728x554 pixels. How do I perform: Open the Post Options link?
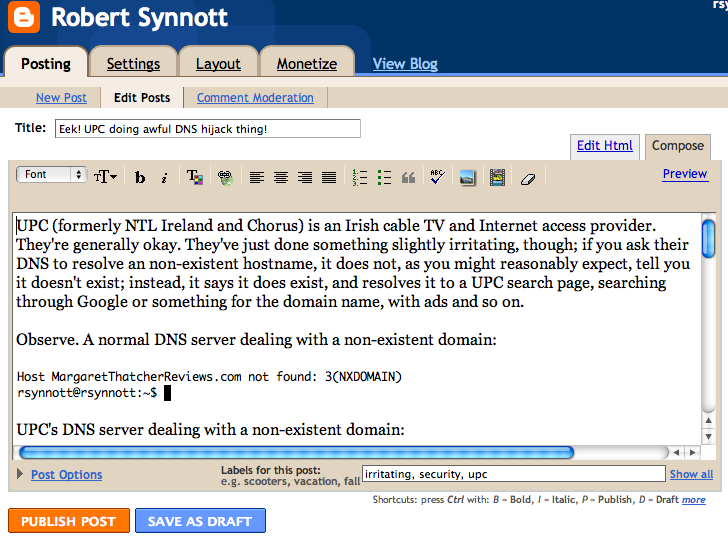pyautogui.click(x=66, y=475)
